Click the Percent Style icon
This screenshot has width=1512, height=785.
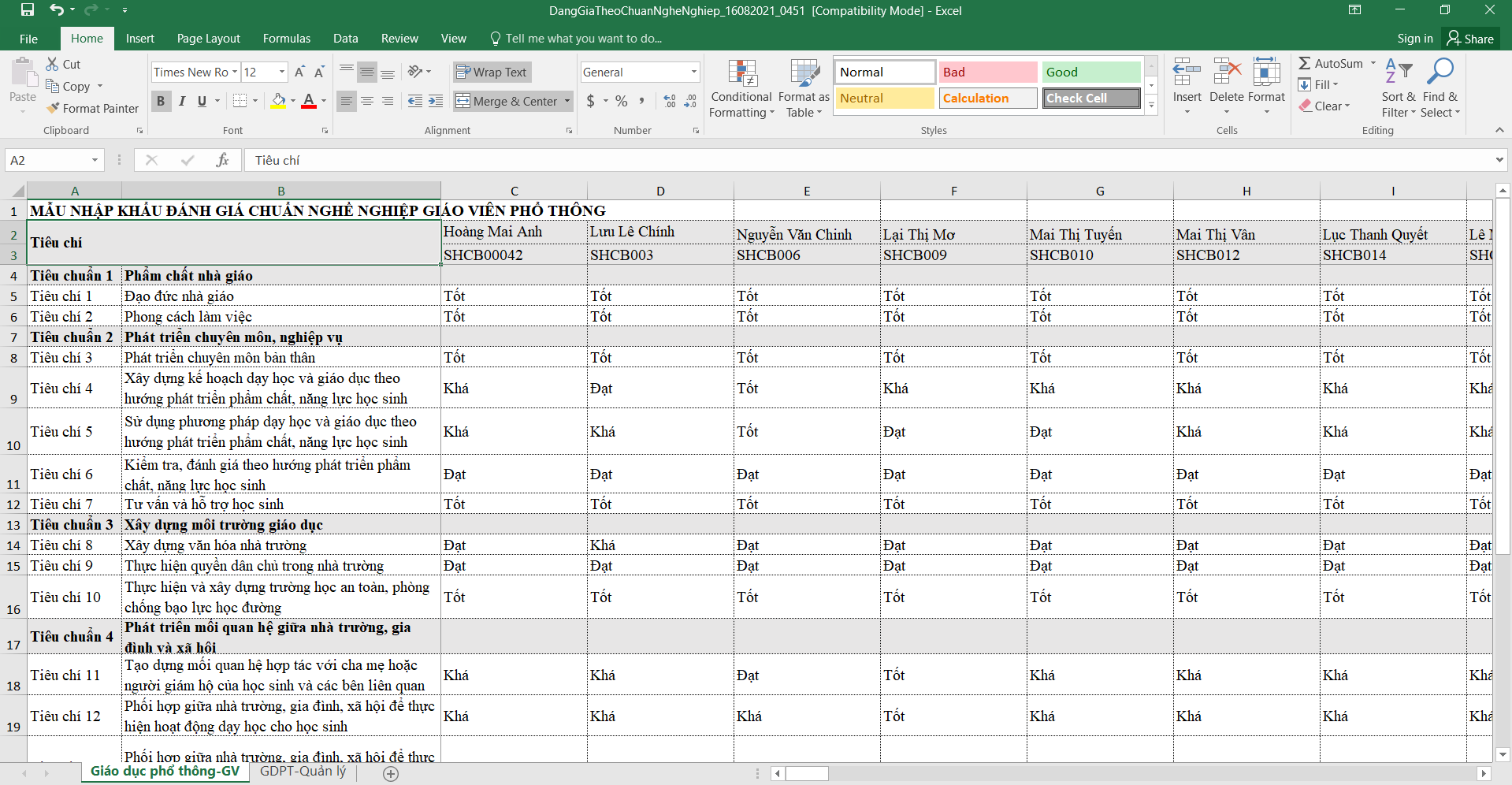622,101
